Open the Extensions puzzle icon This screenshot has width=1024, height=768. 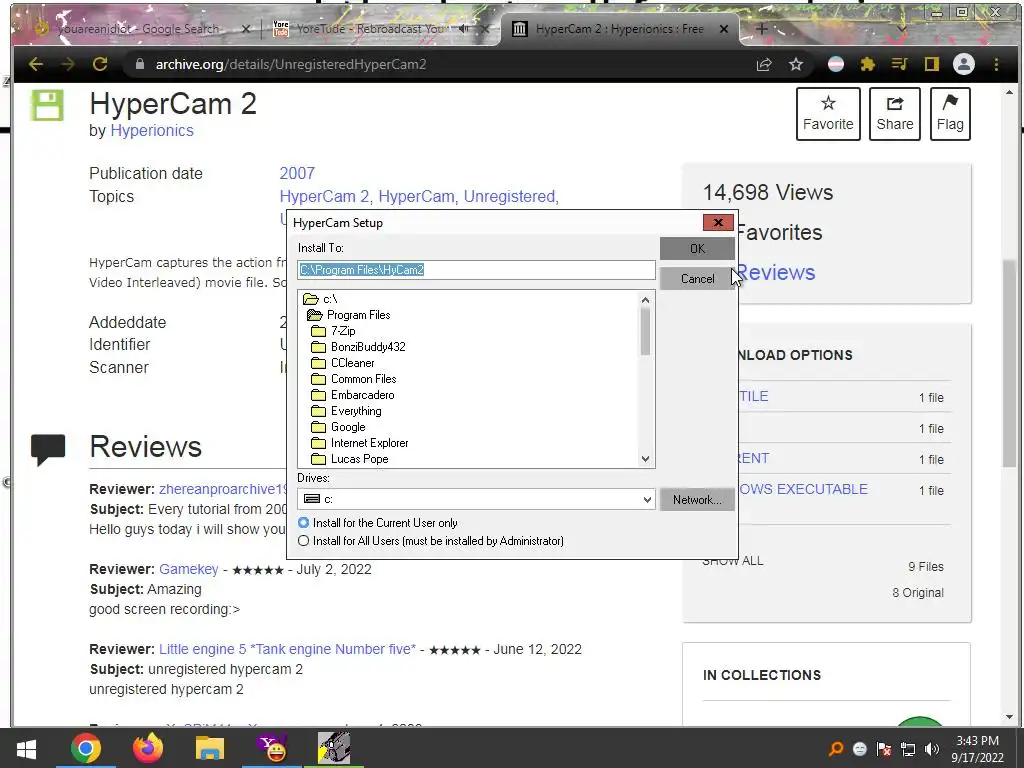coord(867,64)
